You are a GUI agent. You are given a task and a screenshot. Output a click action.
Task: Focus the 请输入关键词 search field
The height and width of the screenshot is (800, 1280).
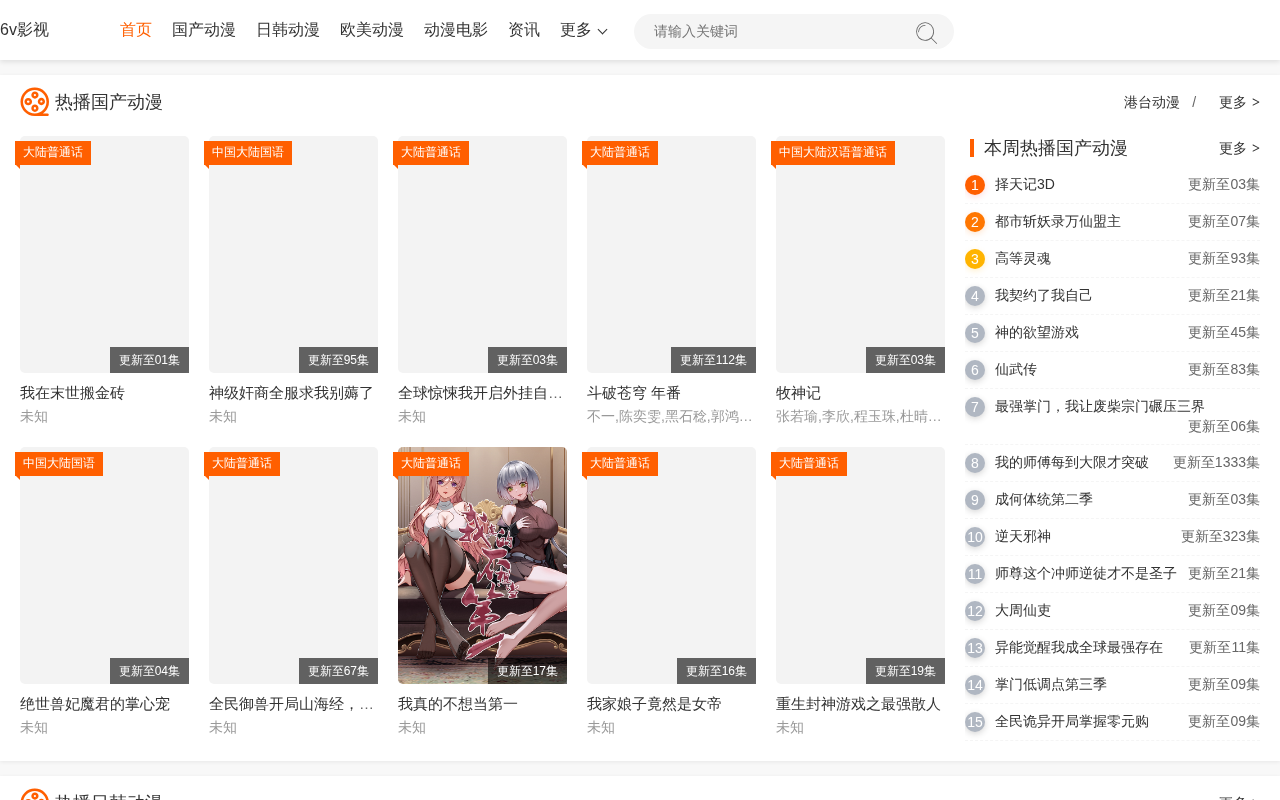tap(780, 31)
